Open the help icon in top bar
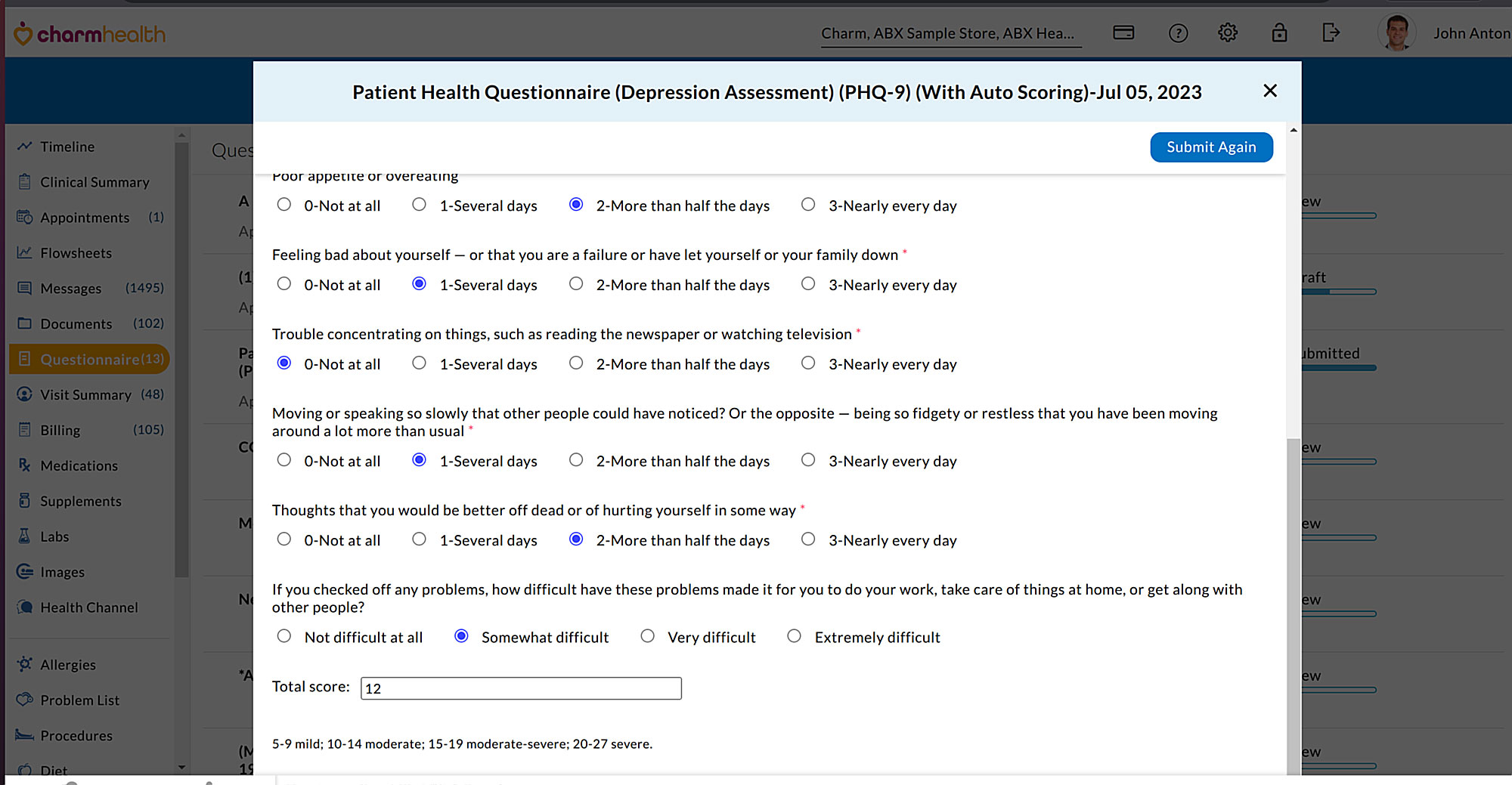The image size is (1512, 785). point(1178,32)
